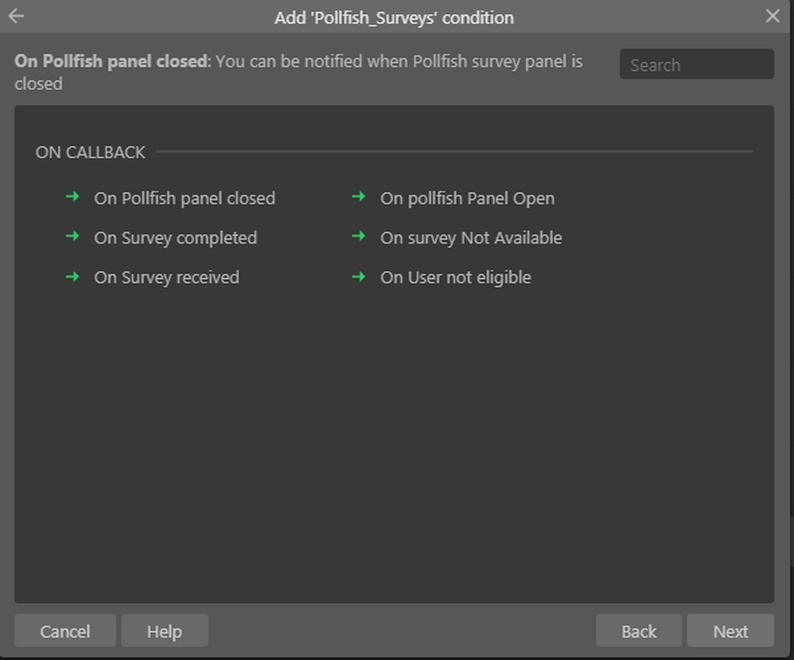Choose 'On Survey completed' condition
The image size is (794, 660).
(175, 238)
